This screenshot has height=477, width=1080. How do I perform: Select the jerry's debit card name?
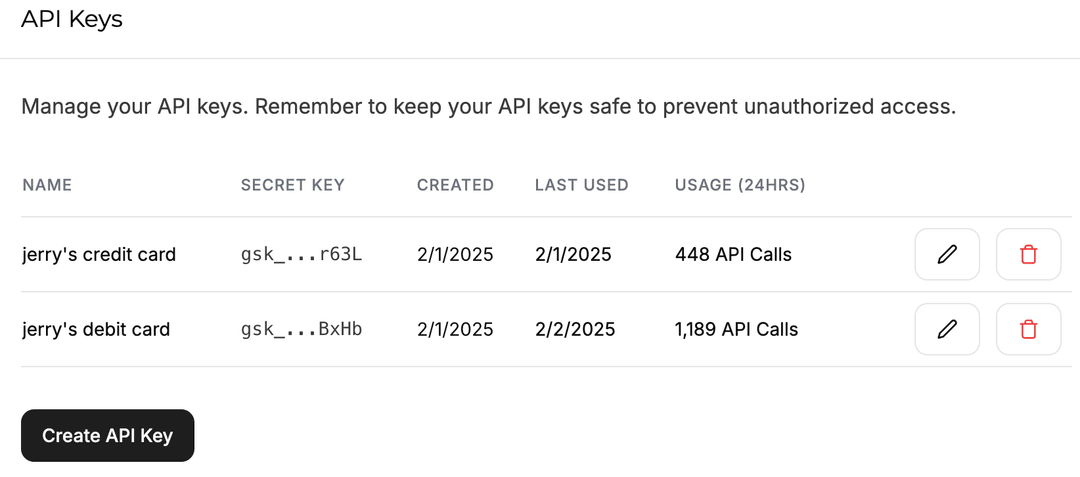[96, 329]
